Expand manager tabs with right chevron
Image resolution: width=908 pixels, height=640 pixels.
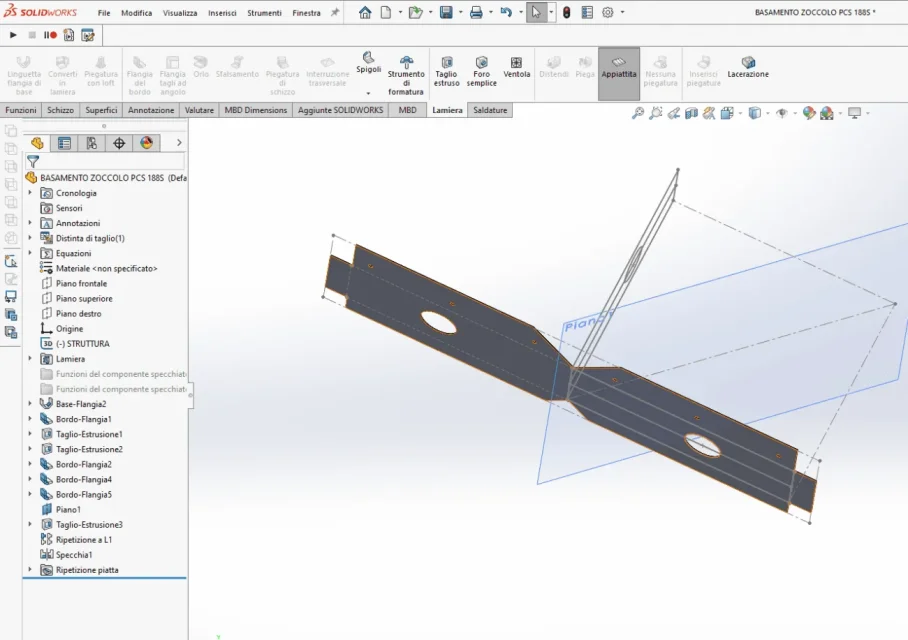[179, 142]
